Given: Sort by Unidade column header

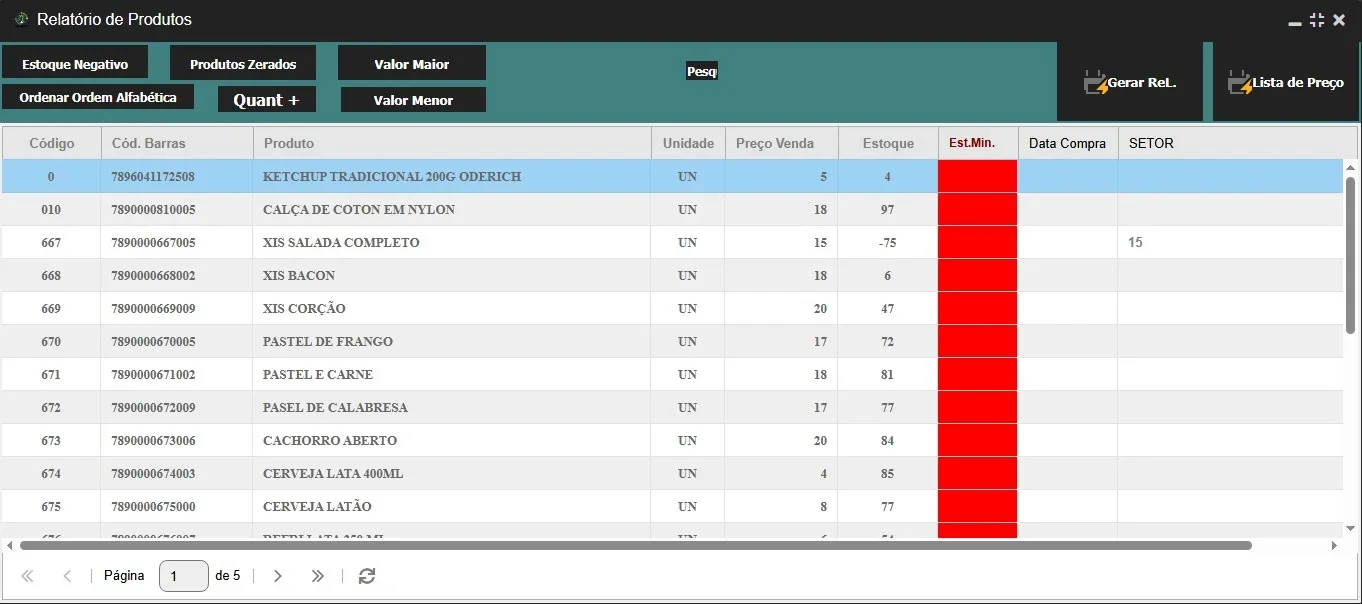Looking at the screenshot, I should (688, 143).
